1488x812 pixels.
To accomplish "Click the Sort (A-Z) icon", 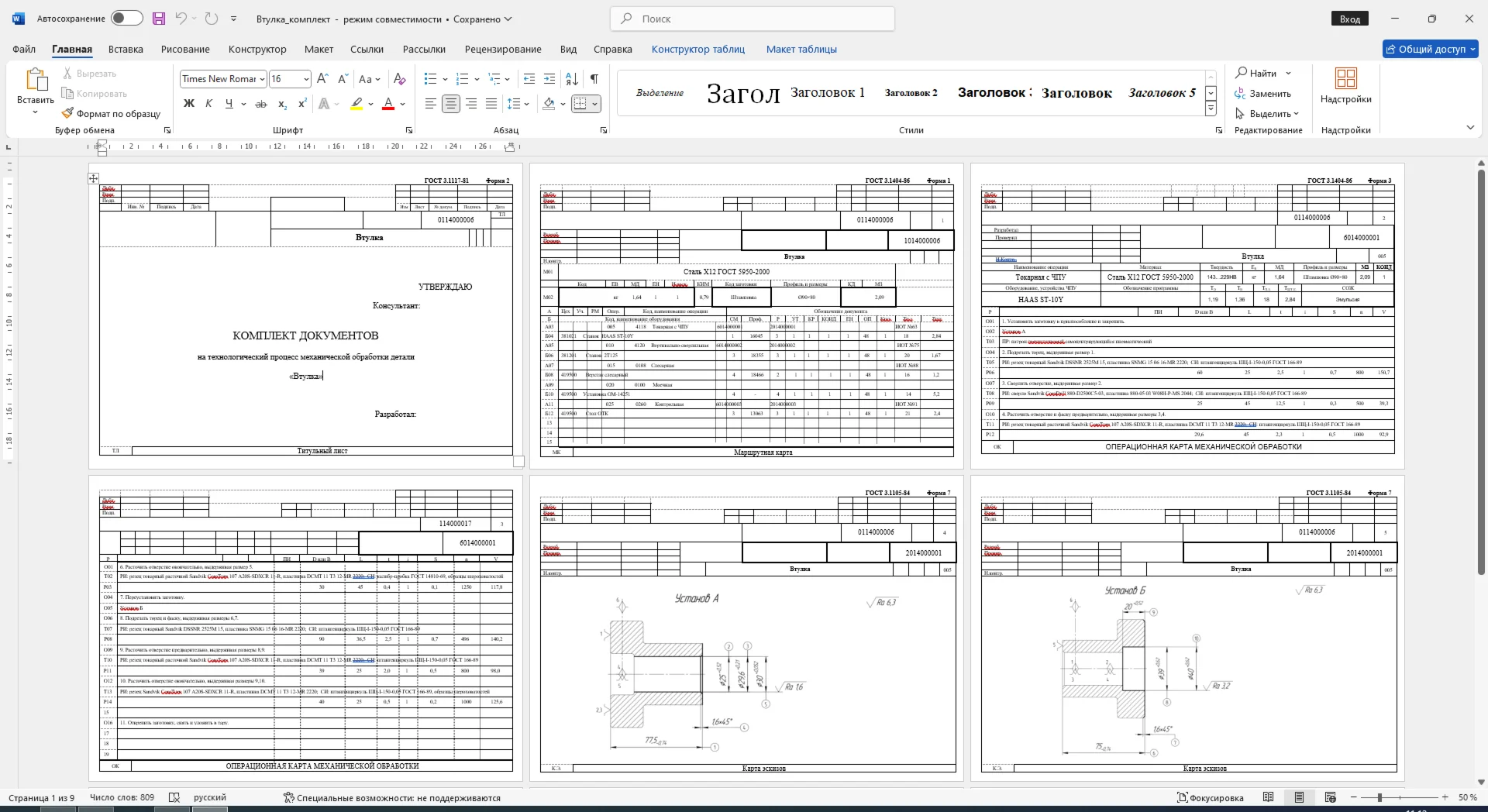I will coord(572,79).
